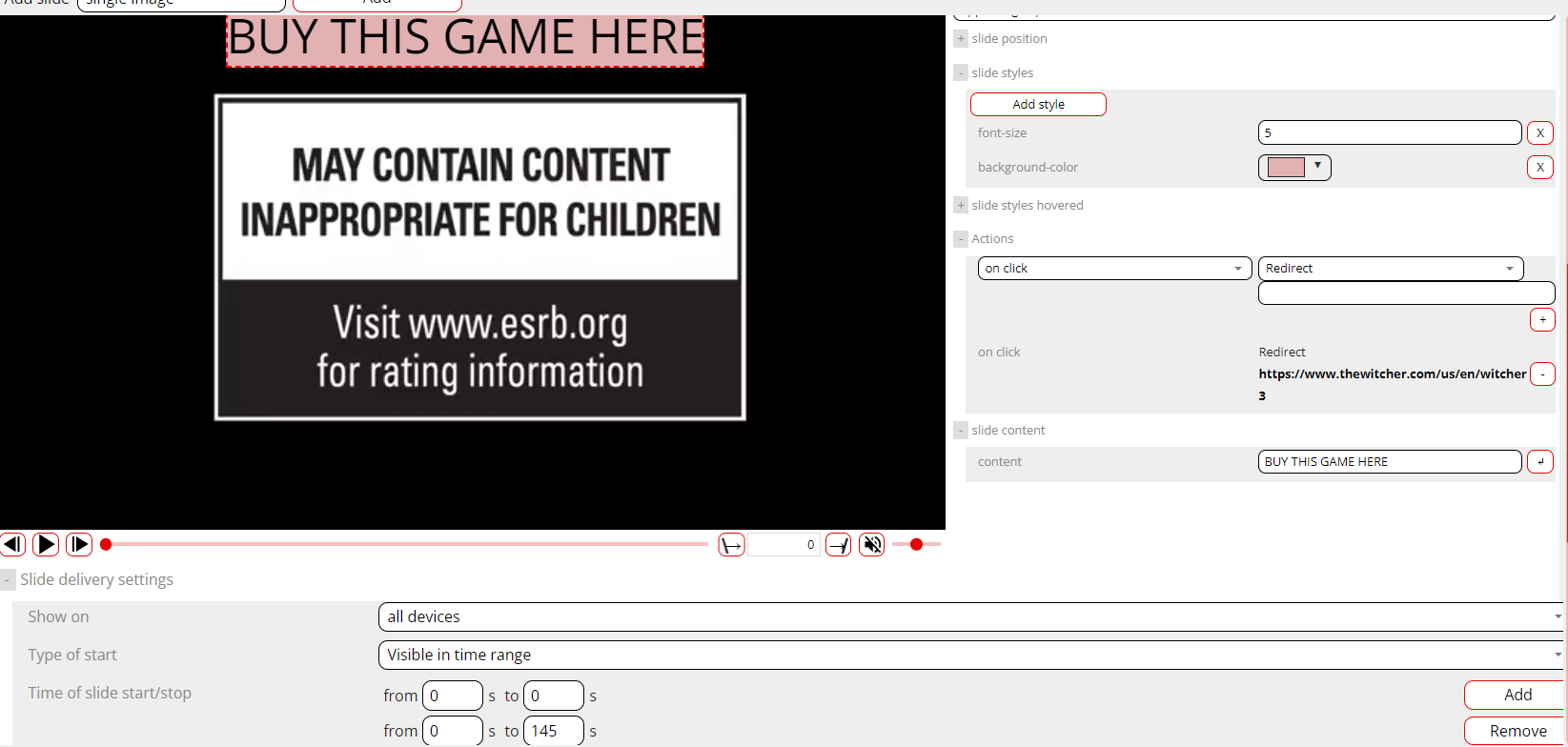Click the redirect URL input field
The width and height of the screenshot is (1568, 747).
(x=1406, y=293)
